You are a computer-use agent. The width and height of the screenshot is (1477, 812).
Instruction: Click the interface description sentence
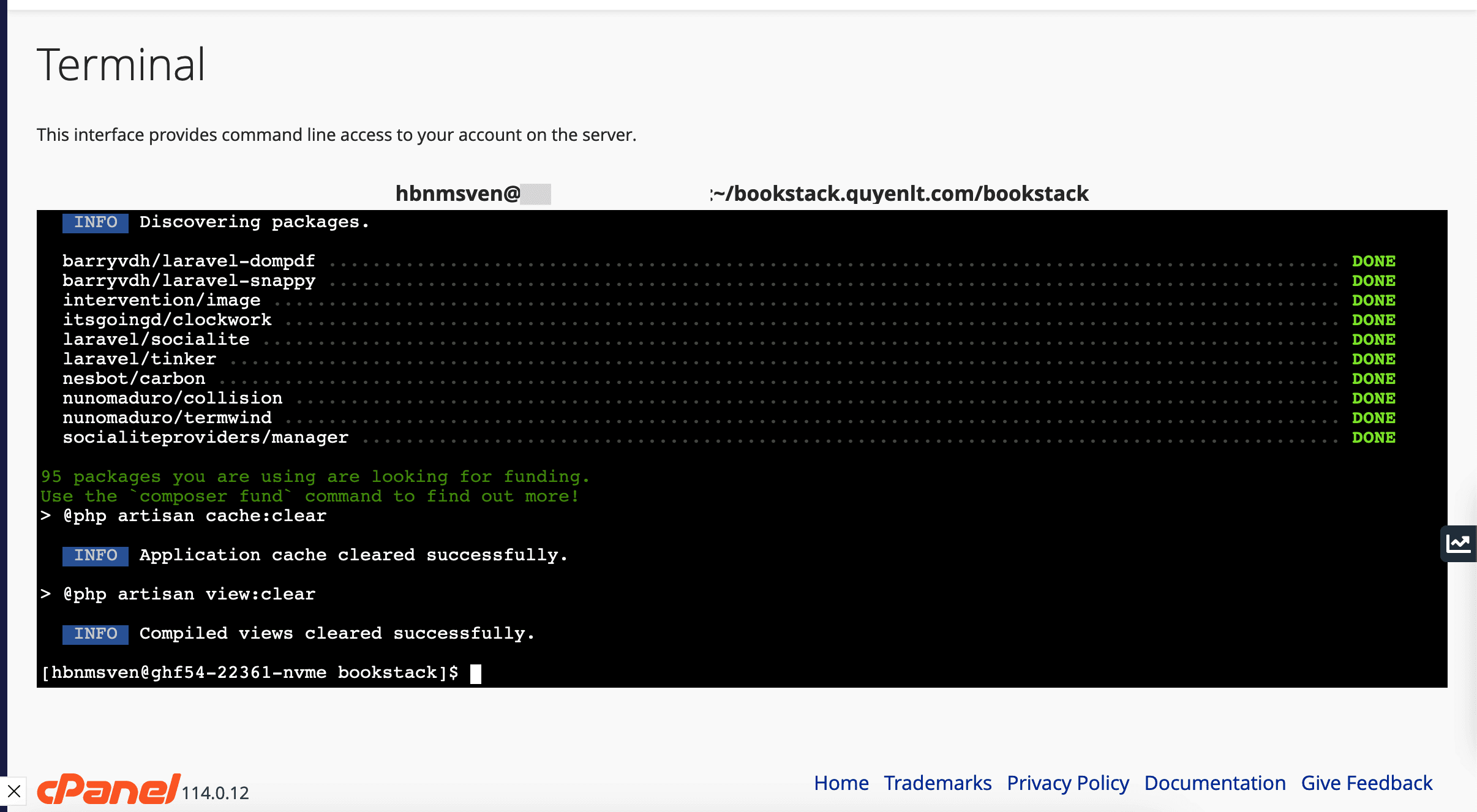pos(336,135)
